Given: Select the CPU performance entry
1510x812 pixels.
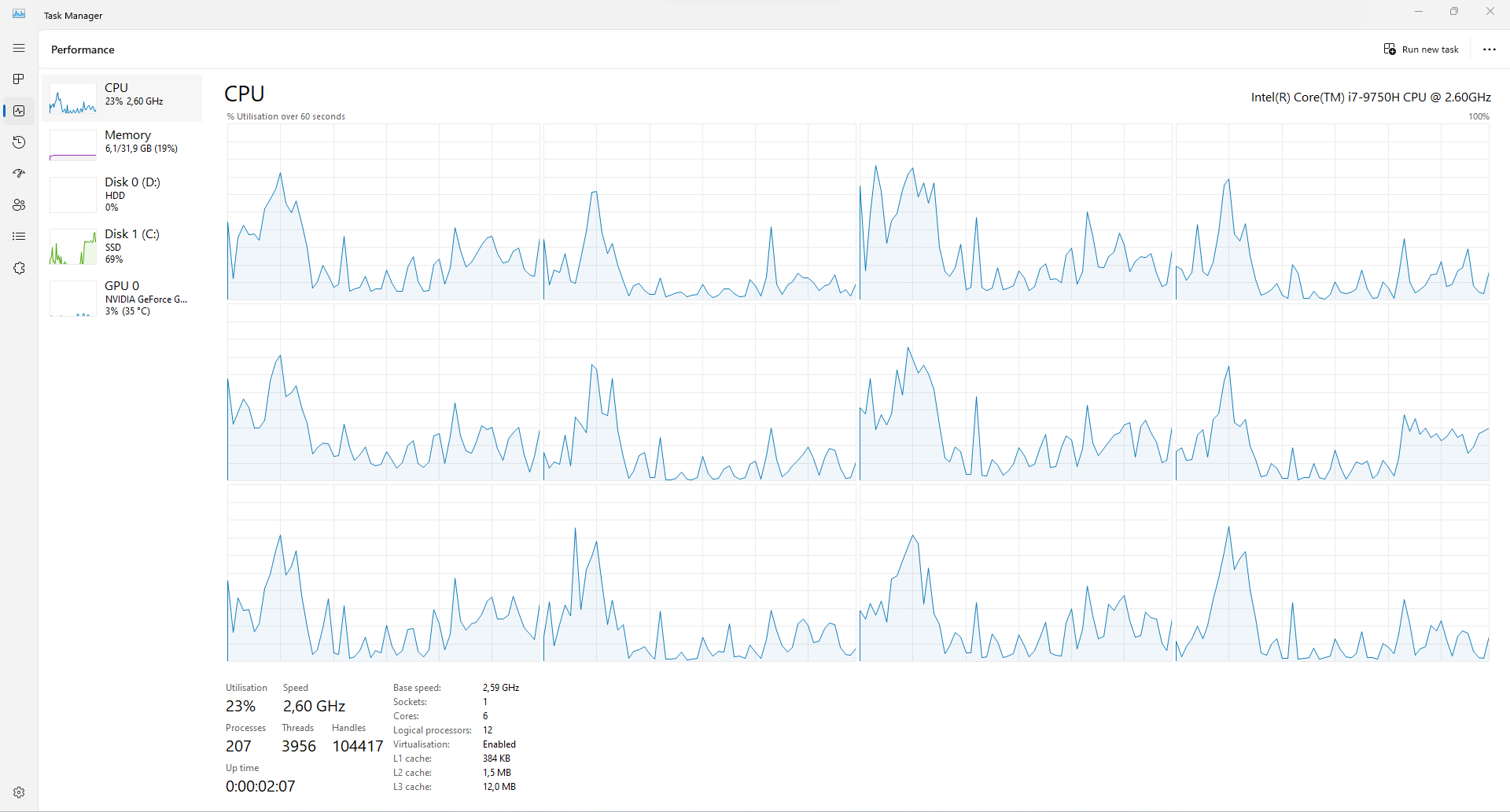Looking at the screenshot, I should click(x=122, y=98).
